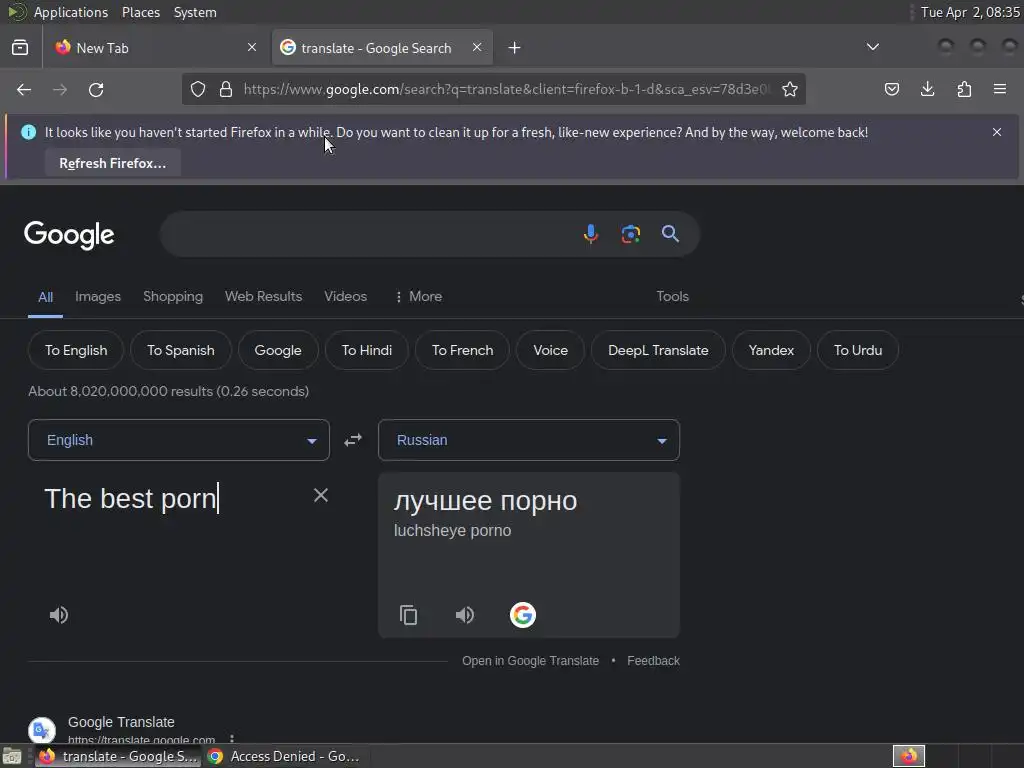Open the Firefox hamburger menu
Image resolution: width=1024 pixels, height=768 pixels.
click(1000, 89)
